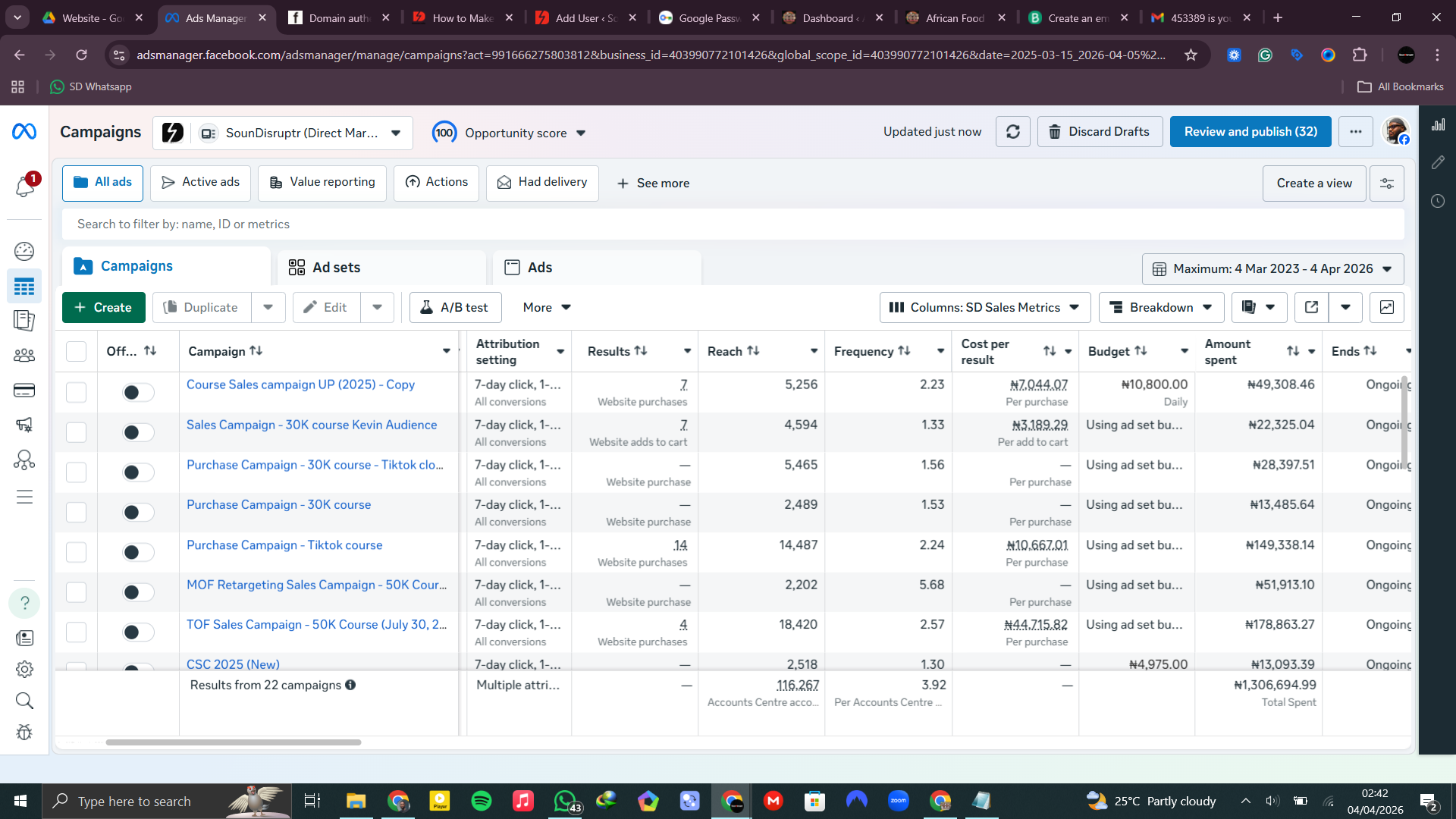This screenshot has height=819, width=1456.
Task: Select the Campaigns tab
Action: point(166,266)
